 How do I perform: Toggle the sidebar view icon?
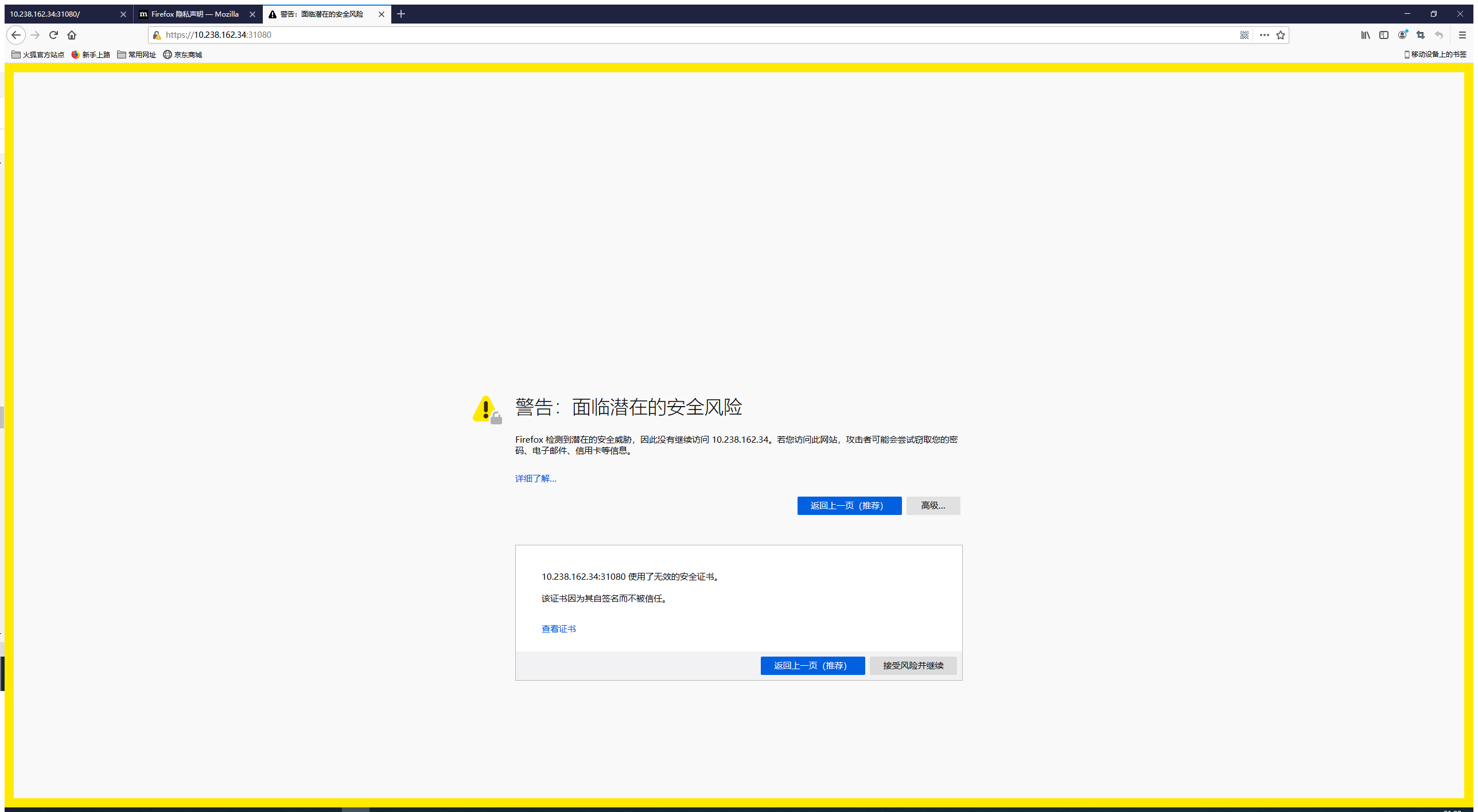1383,35
